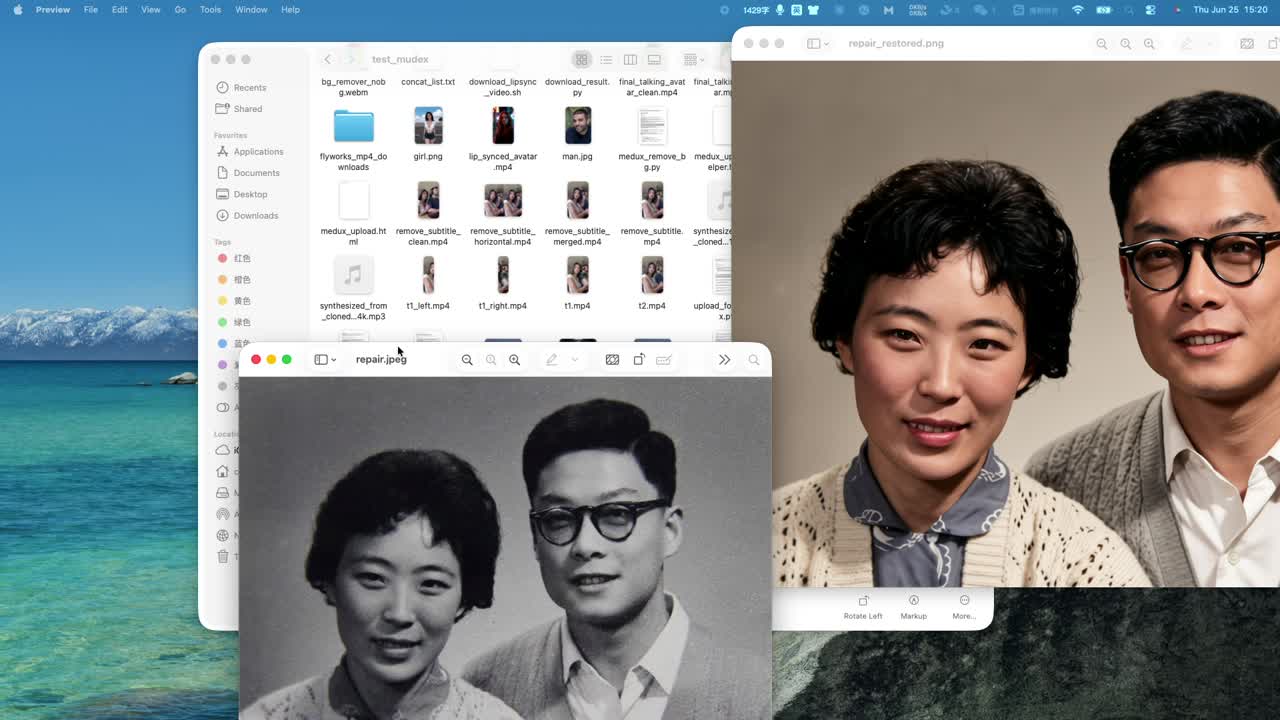This screenshot has height=720, width=1280.
Task: Open Wi-Fi status in menu bar
Action: click(1077, 9)
